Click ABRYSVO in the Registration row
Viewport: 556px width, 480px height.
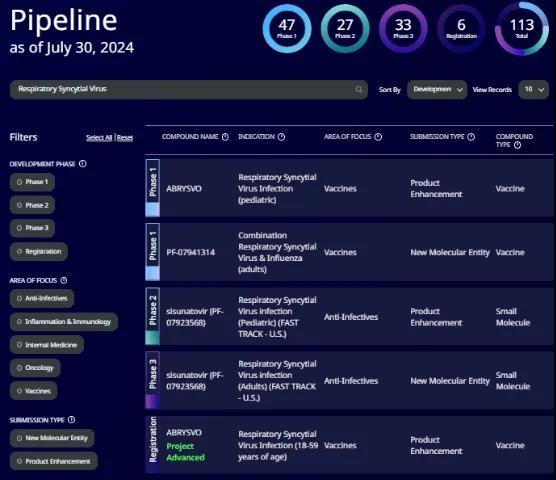point(184,433)
